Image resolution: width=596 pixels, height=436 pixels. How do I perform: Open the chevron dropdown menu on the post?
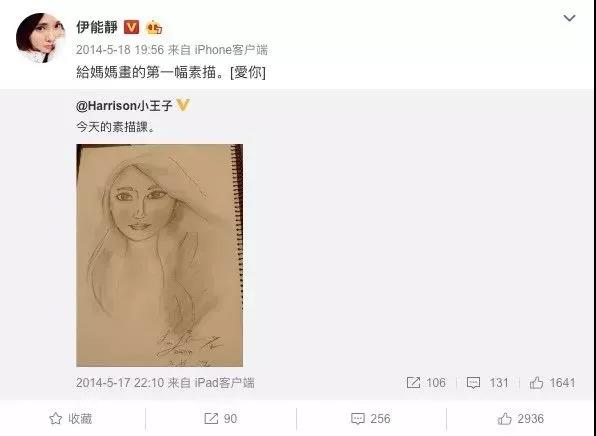tap(569, 18)
